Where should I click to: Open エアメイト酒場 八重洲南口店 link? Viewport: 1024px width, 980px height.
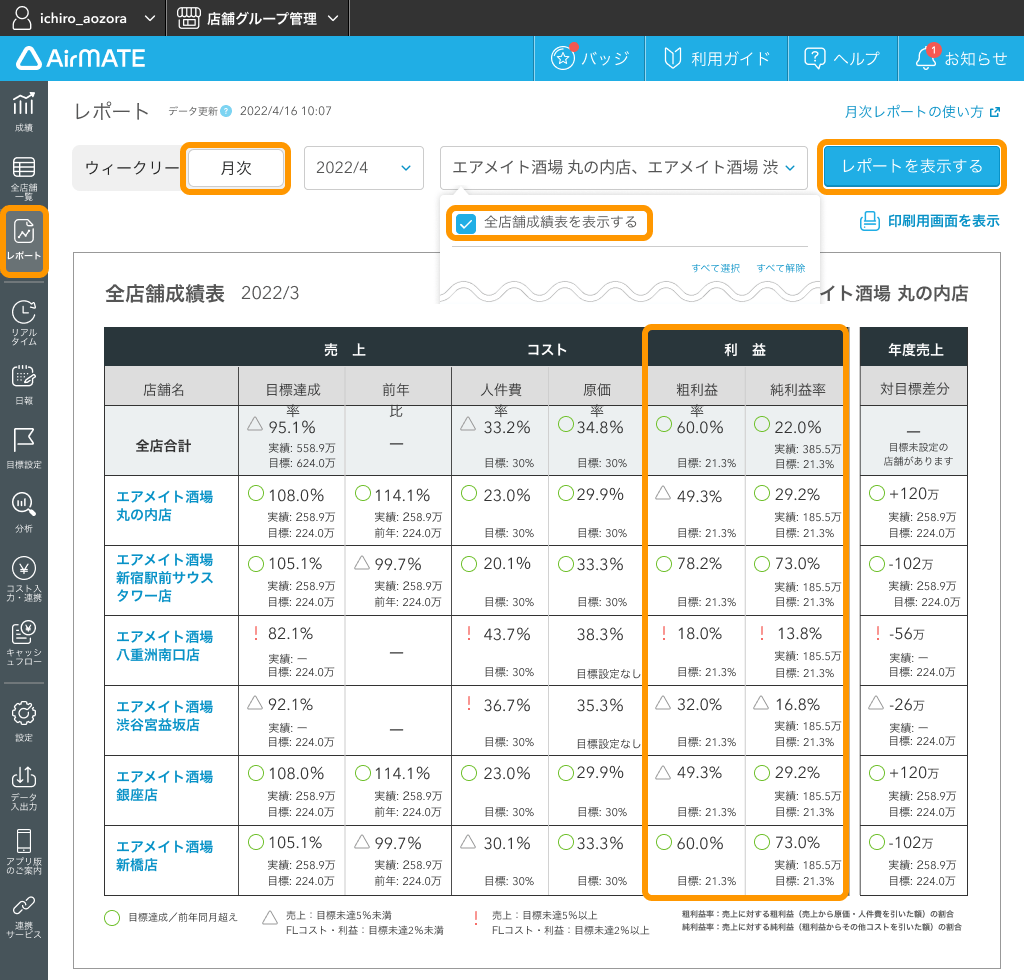click(x=165, y=646)
